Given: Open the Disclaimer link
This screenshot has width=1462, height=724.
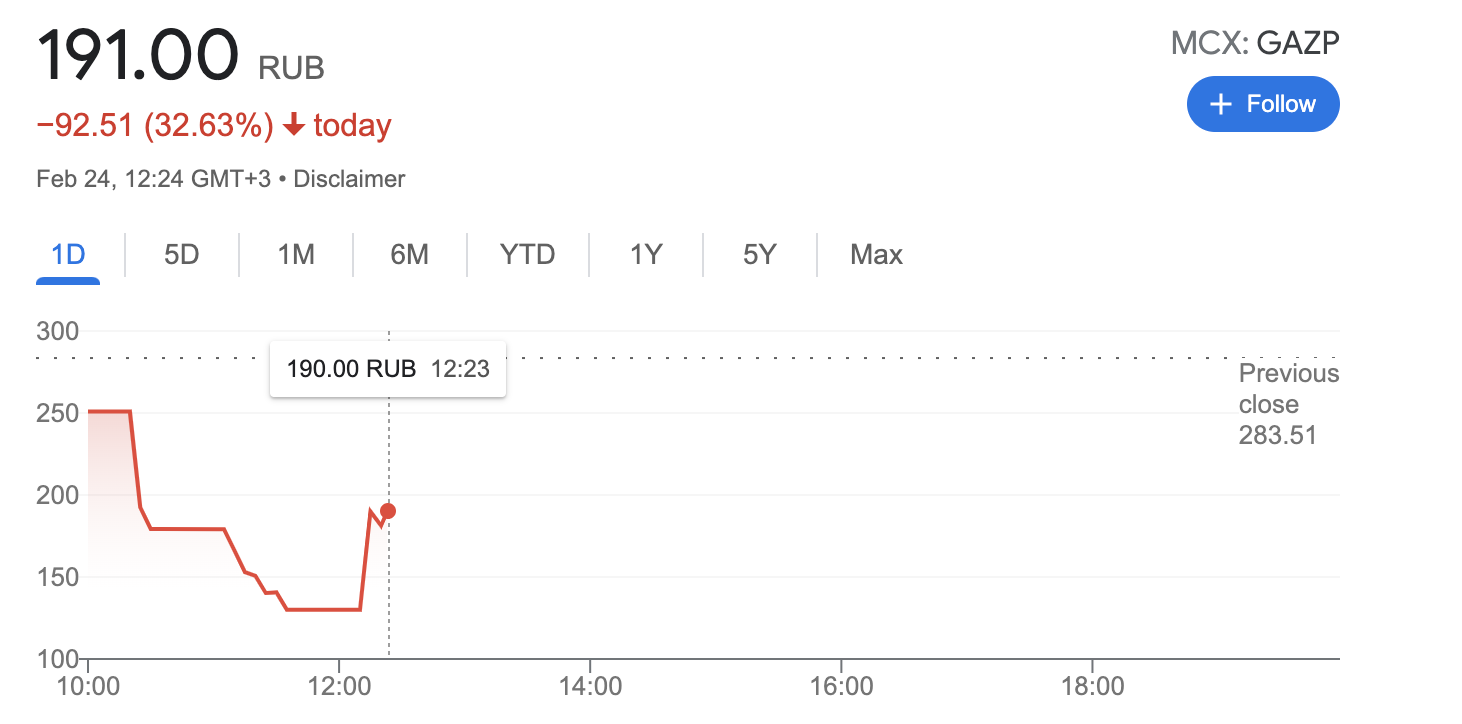Looking at the screenshot, I should pos(349,179).
